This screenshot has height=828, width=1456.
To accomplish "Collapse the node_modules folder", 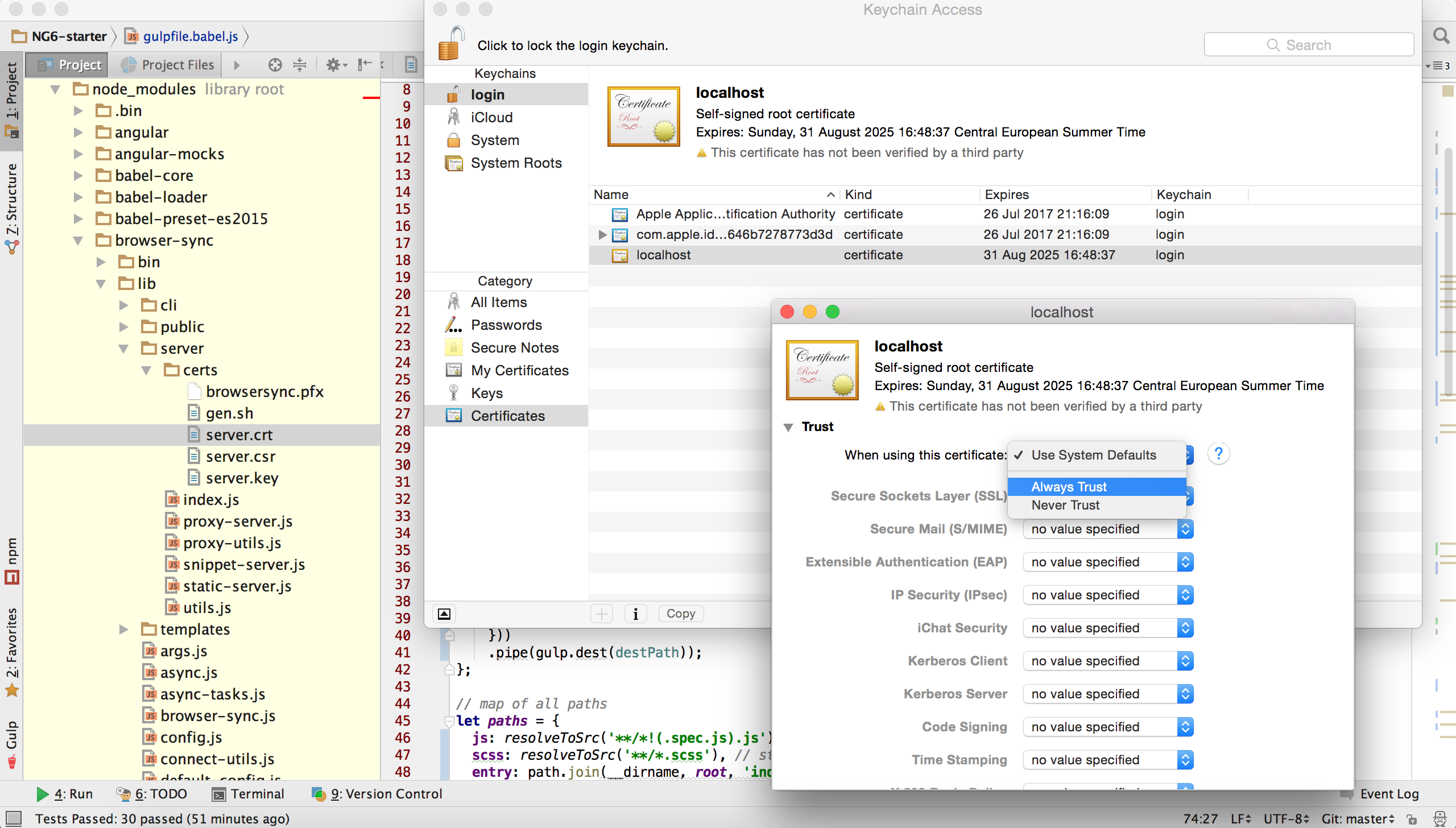I will 55,89.
